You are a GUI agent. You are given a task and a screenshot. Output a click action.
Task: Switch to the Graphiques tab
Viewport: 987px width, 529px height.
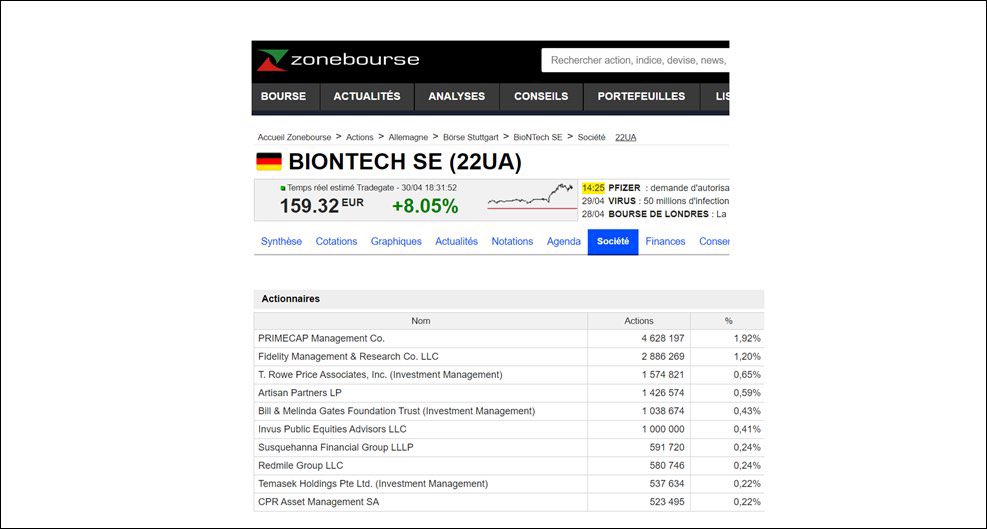point(396,241)
